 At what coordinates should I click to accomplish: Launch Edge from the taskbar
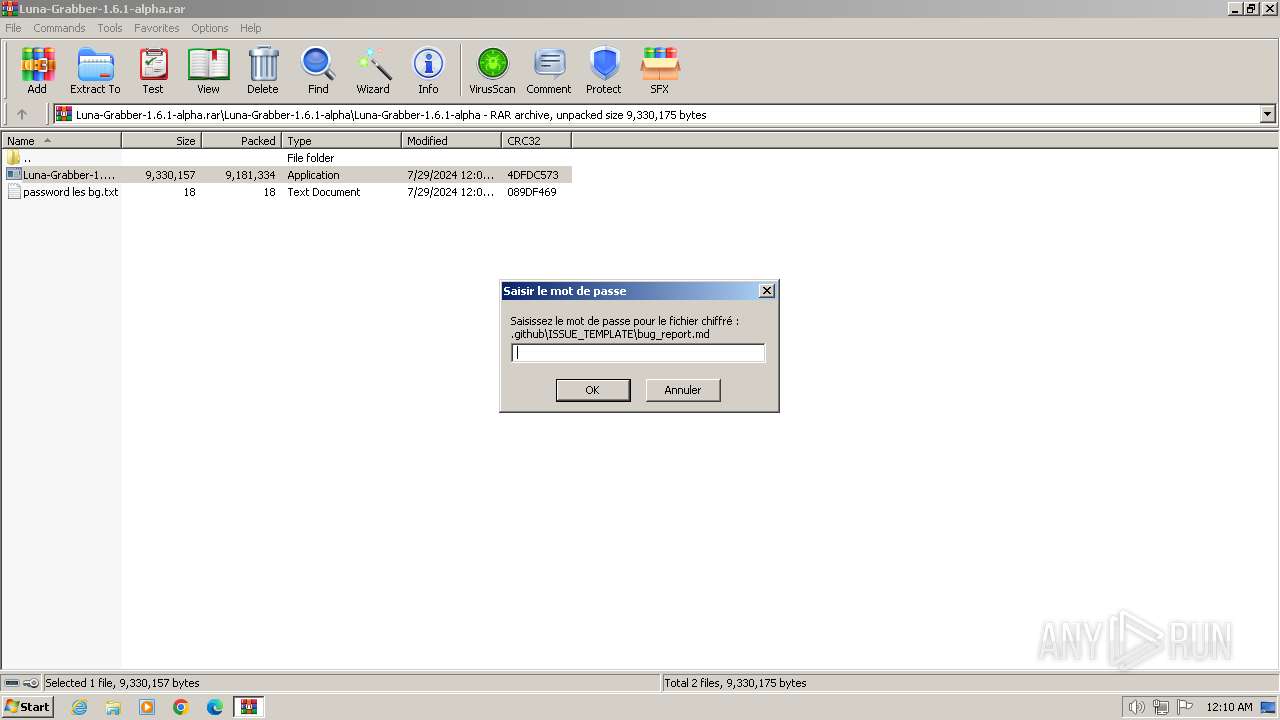click(x=215, y=707)
